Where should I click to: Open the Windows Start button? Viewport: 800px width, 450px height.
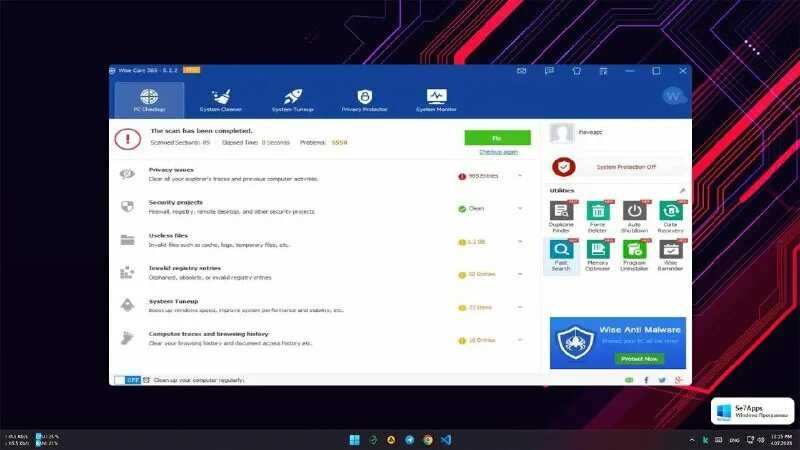pyautogui.click(x=355, y=440)
